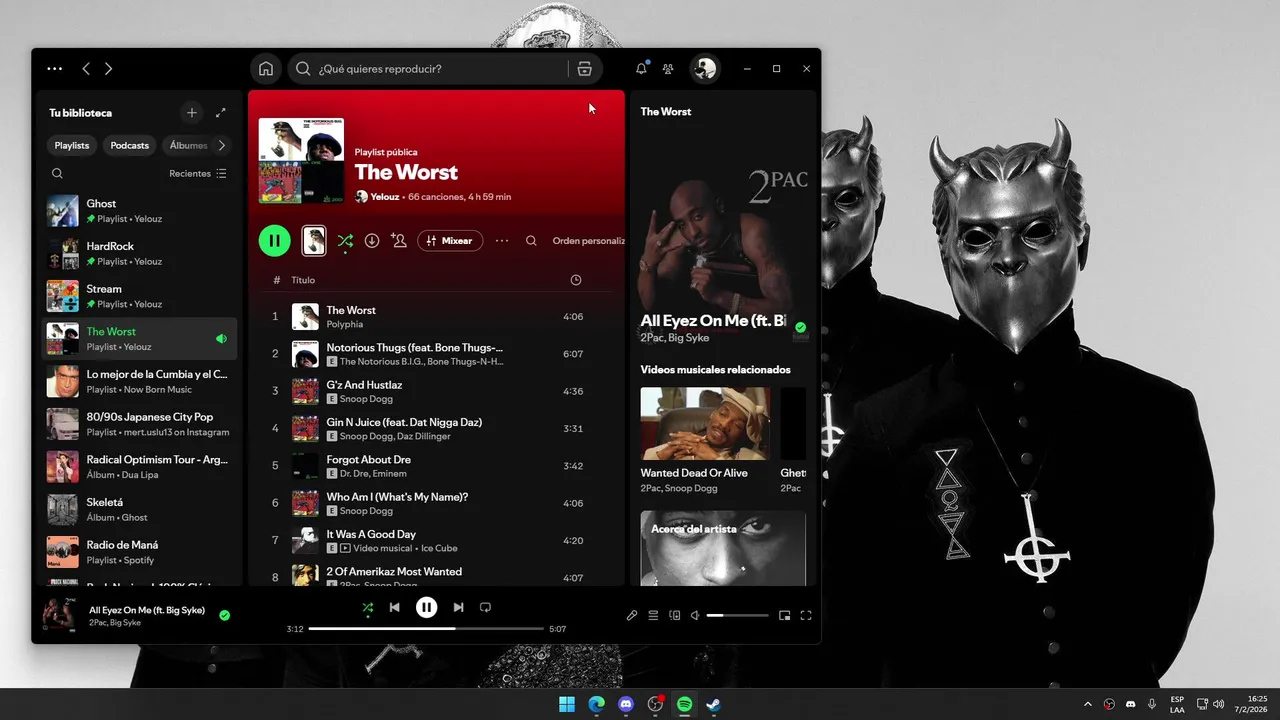Select track It Was A Good Day
The height and width of the screenshot is (720, 1280).
[x=436, y=540]
